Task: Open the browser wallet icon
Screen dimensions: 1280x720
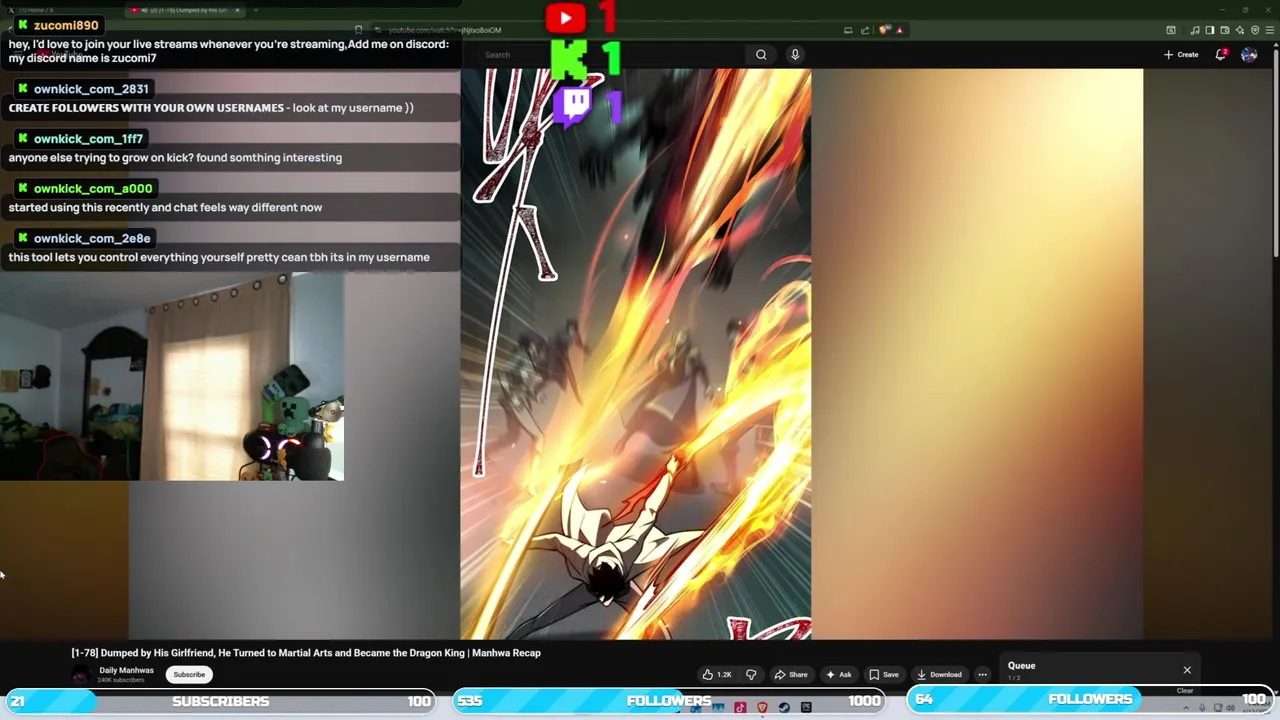Action: click(x=1225, y=30)
